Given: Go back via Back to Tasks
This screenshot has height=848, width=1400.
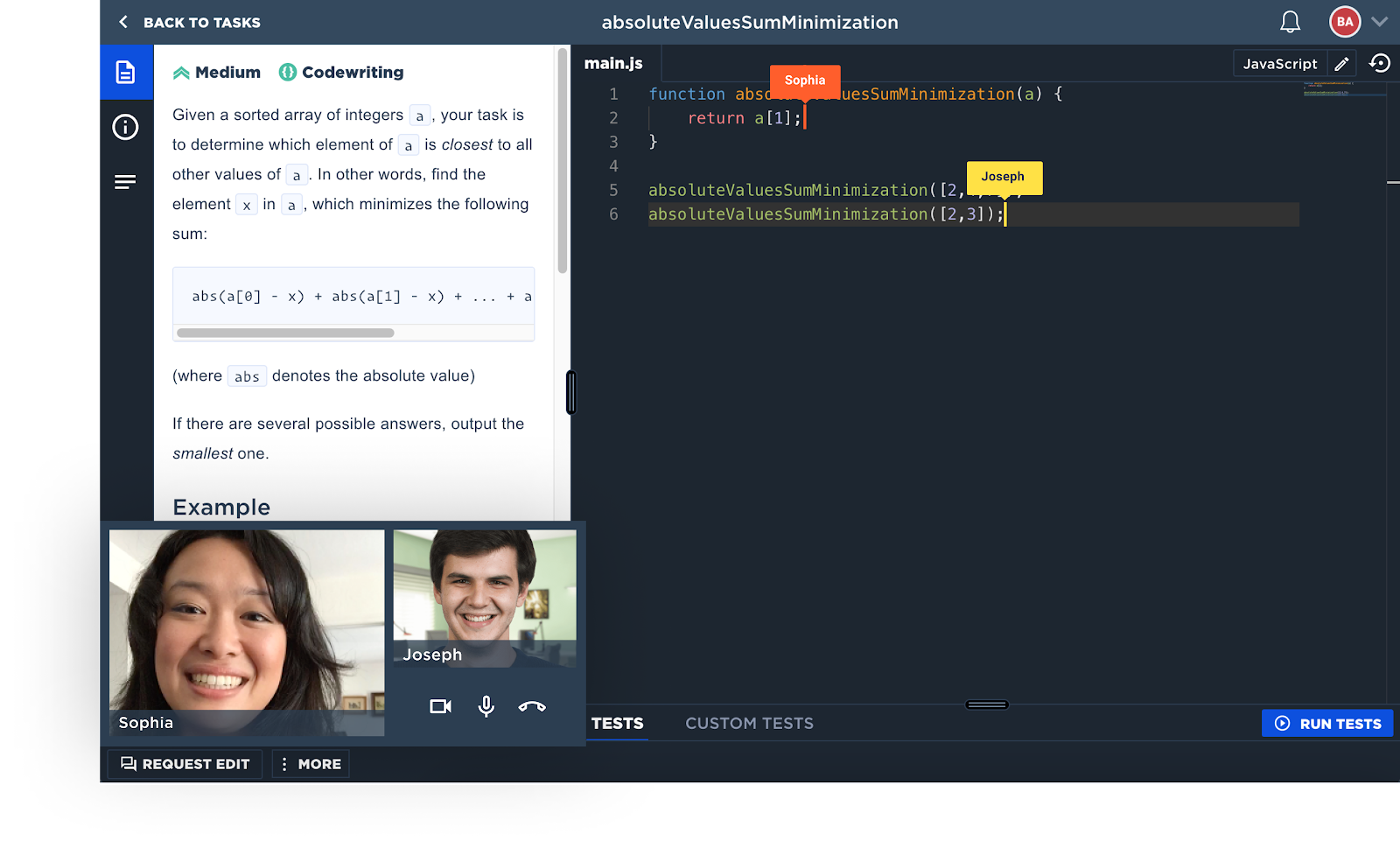Looking at the screenshot, I should (x=189, y=23).
